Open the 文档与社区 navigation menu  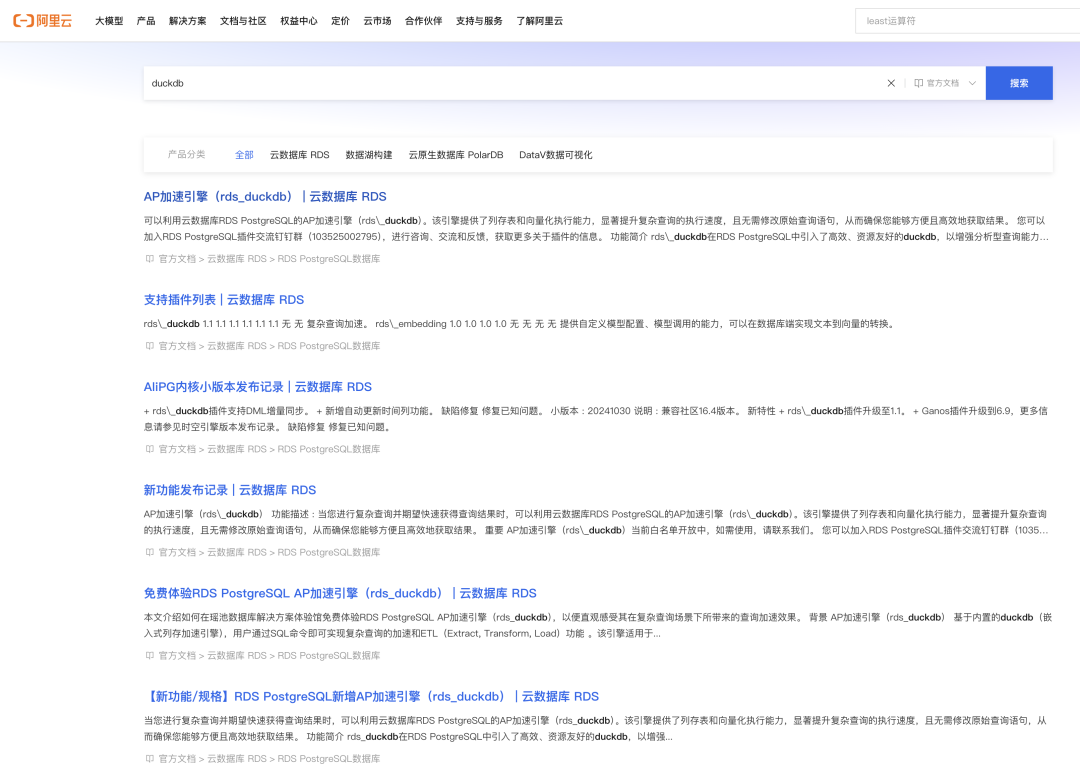pos(243,21)
